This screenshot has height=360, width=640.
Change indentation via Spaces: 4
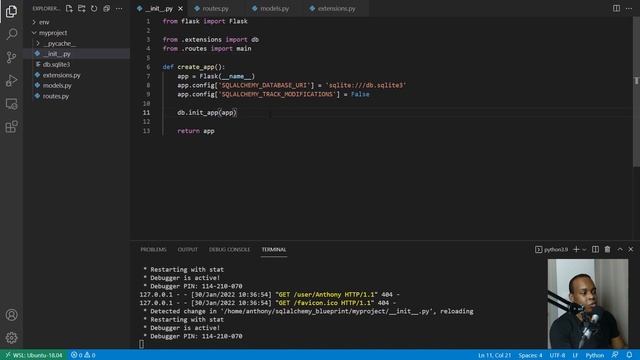[x=530, y=355]
